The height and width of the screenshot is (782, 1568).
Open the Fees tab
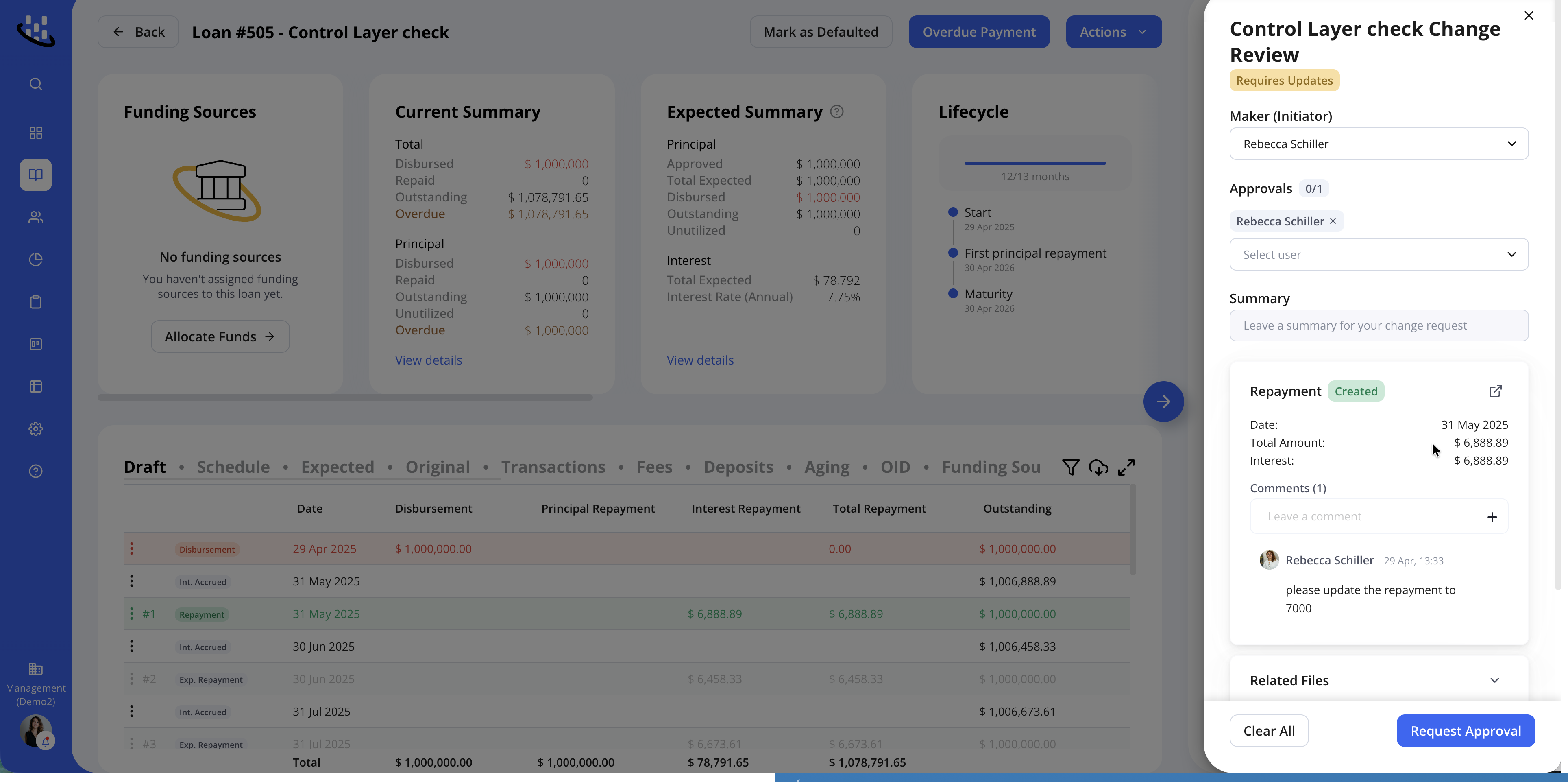point(654,467)
